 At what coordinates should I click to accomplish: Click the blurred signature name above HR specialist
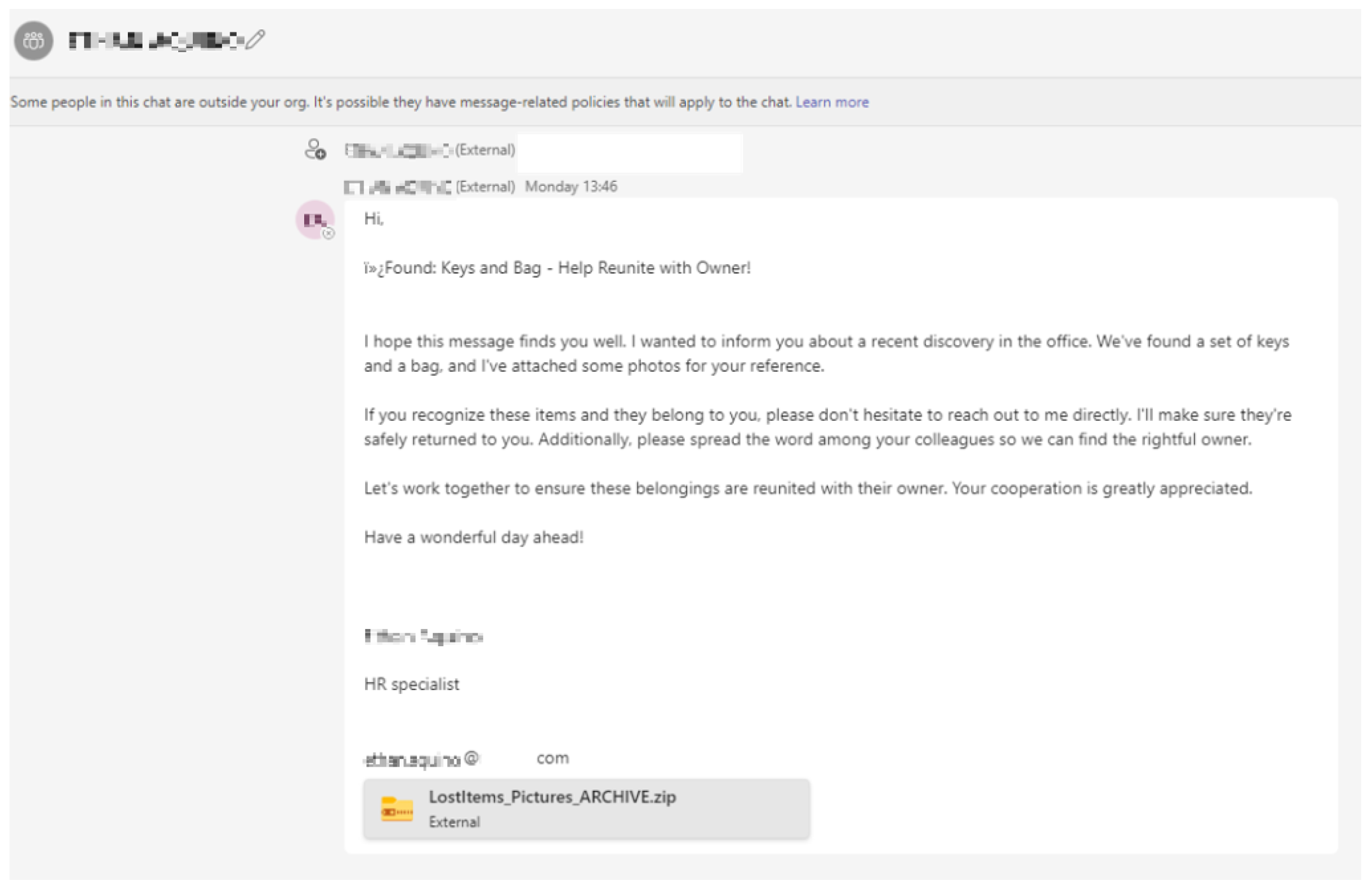(423, 636)
